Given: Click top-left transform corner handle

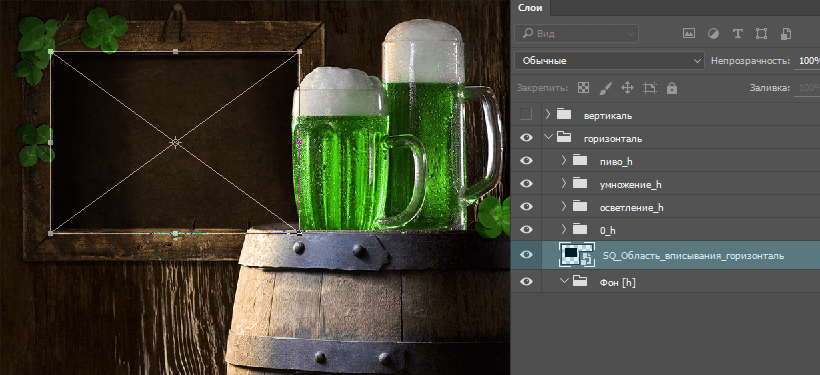Looking at the screenshot, I should click(51, 51).
